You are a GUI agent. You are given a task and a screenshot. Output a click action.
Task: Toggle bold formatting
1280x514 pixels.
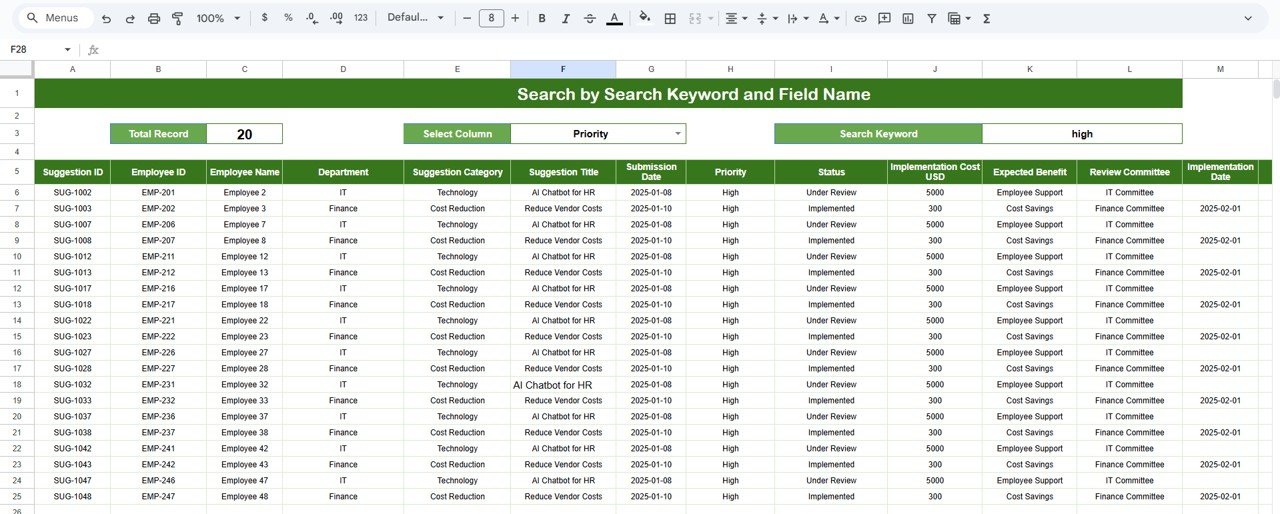click(542, 18)
